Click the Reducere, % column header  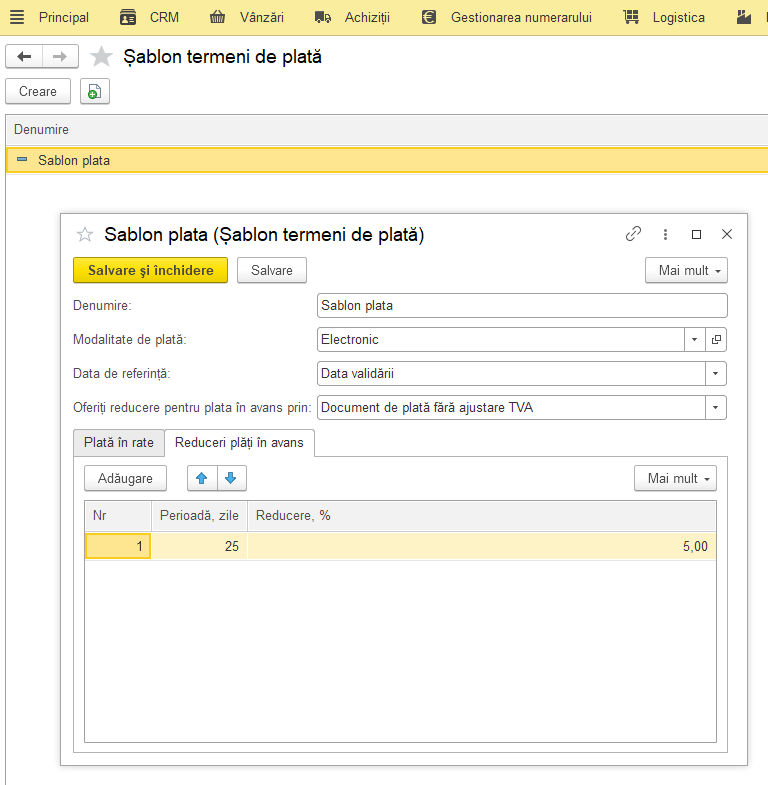(x=482, y=516)
